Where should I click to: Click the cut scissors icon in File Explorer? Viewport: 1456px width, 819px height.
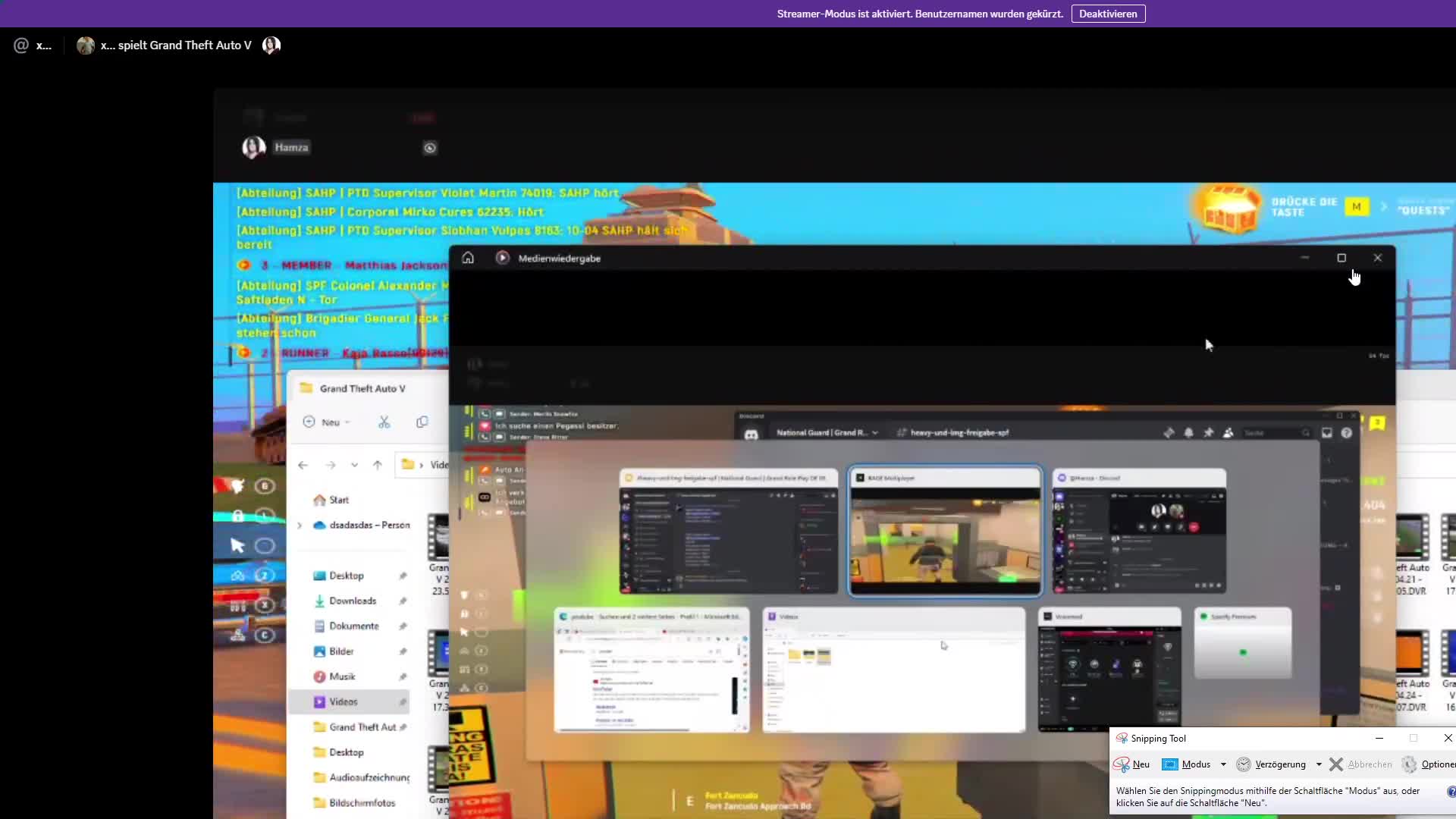pos(384,422)
